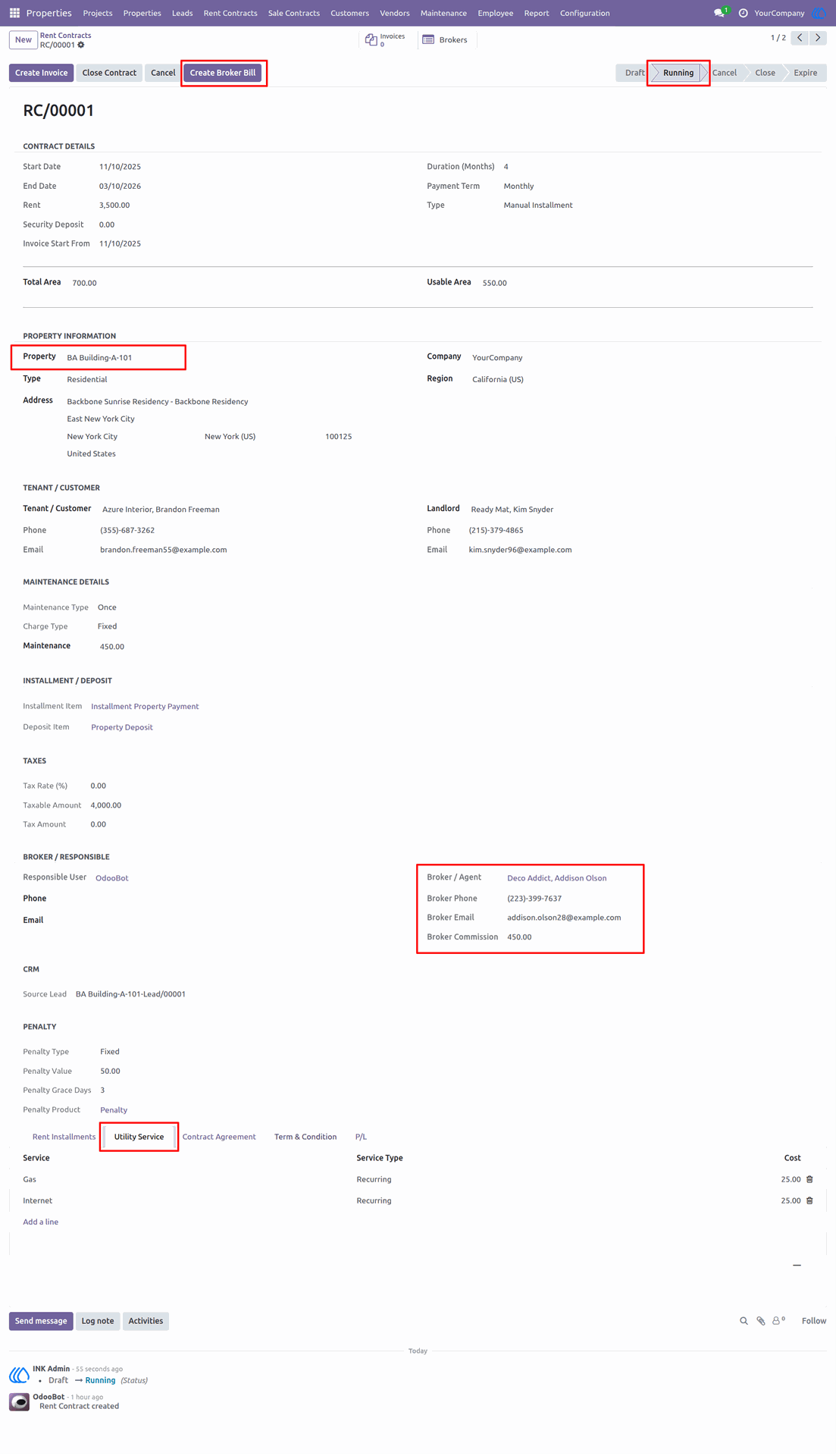Open the gear actions menu next to RC/00001
Image resolution: width=836 pixels, height=1456 pixels.
[x=81, y=45]
